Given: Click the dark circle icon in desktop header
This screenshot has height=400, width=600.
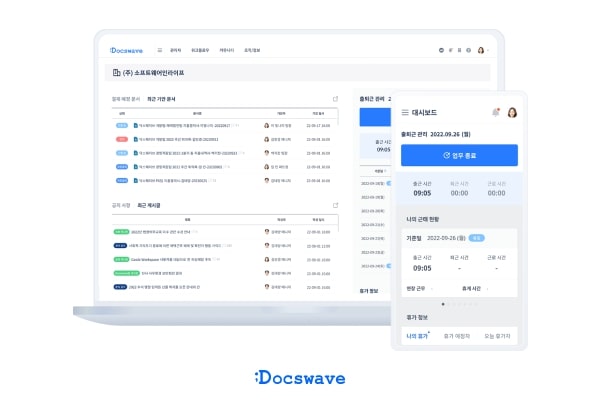Looking at the screenshot, I should [441, 50].
